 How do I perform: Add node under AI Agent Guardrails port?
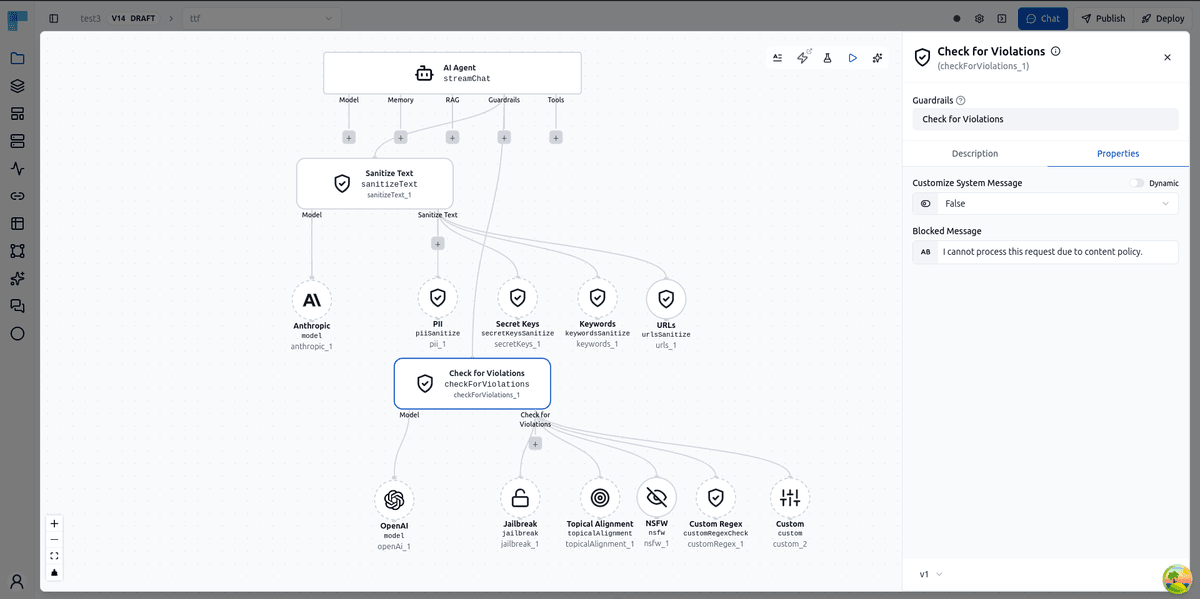(504, 137)
